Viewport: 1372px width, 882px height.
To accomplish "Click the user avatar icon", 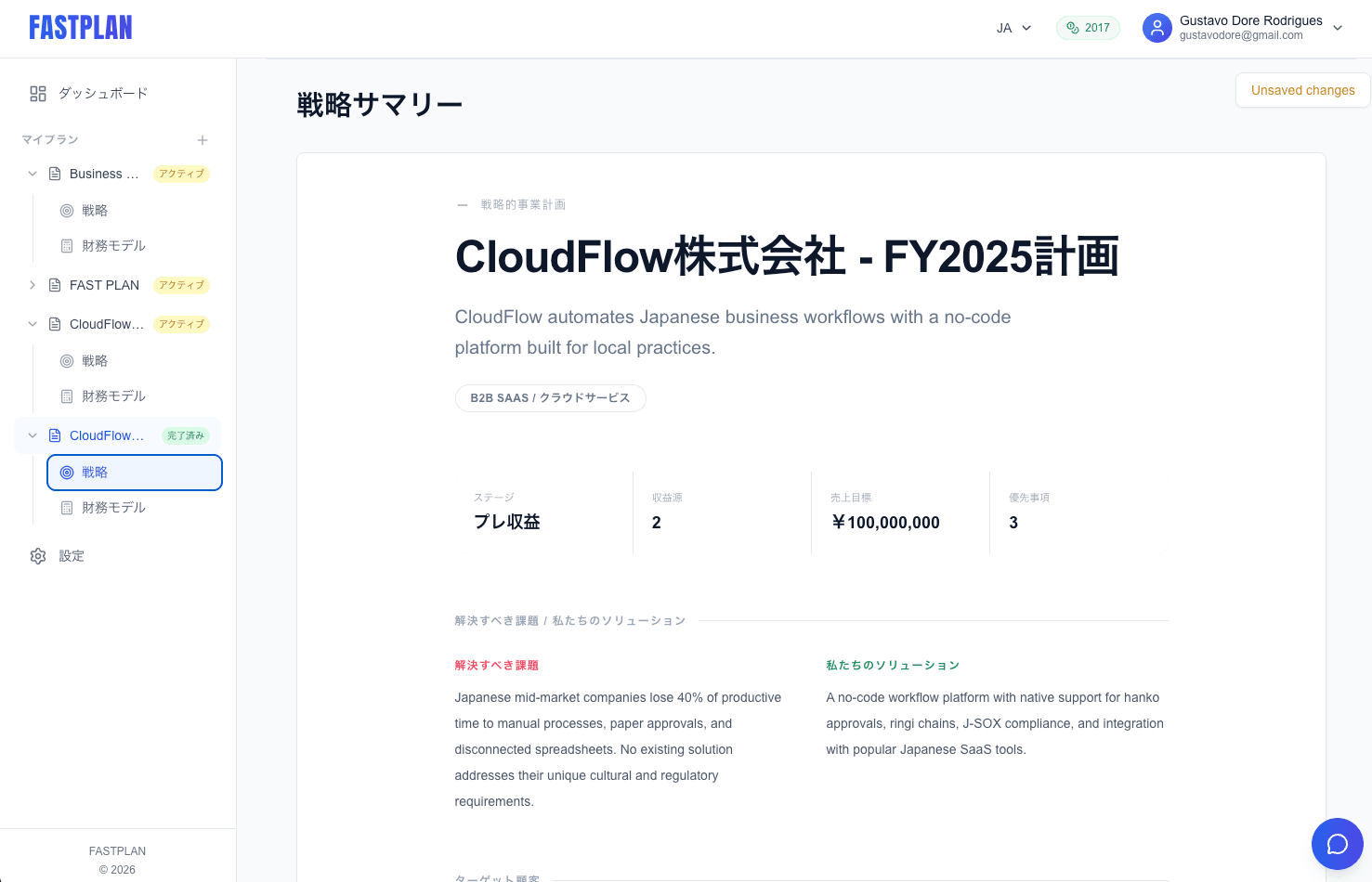I will pos(1157,28).
